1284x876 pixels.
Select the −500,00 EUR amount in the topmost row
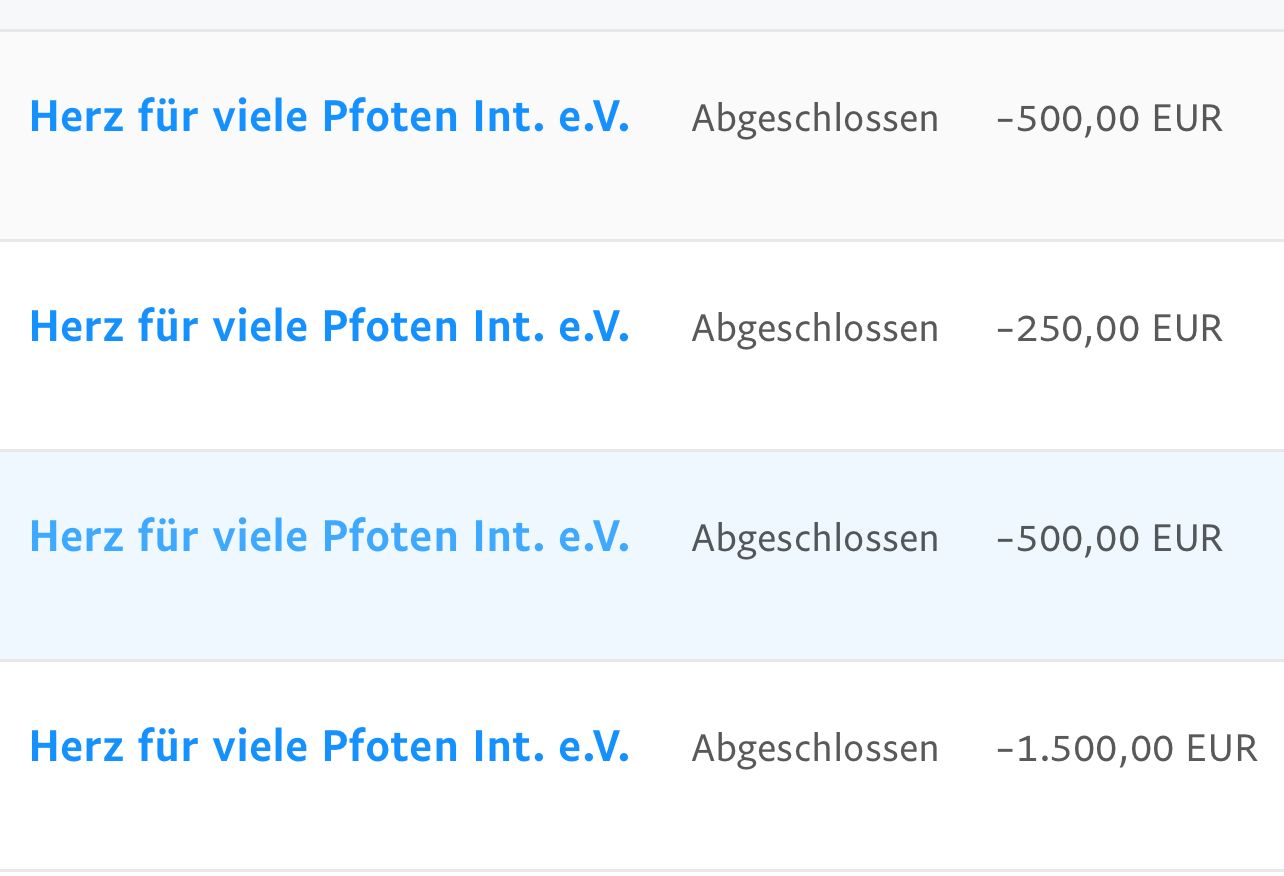click(1109, 119)
